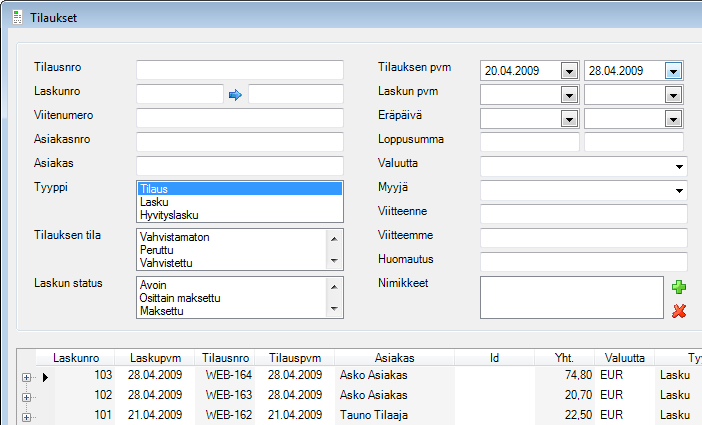Click the Viitenumero input field
The height and width of the screenshot is (425, 702).
(x=240, y=118)
